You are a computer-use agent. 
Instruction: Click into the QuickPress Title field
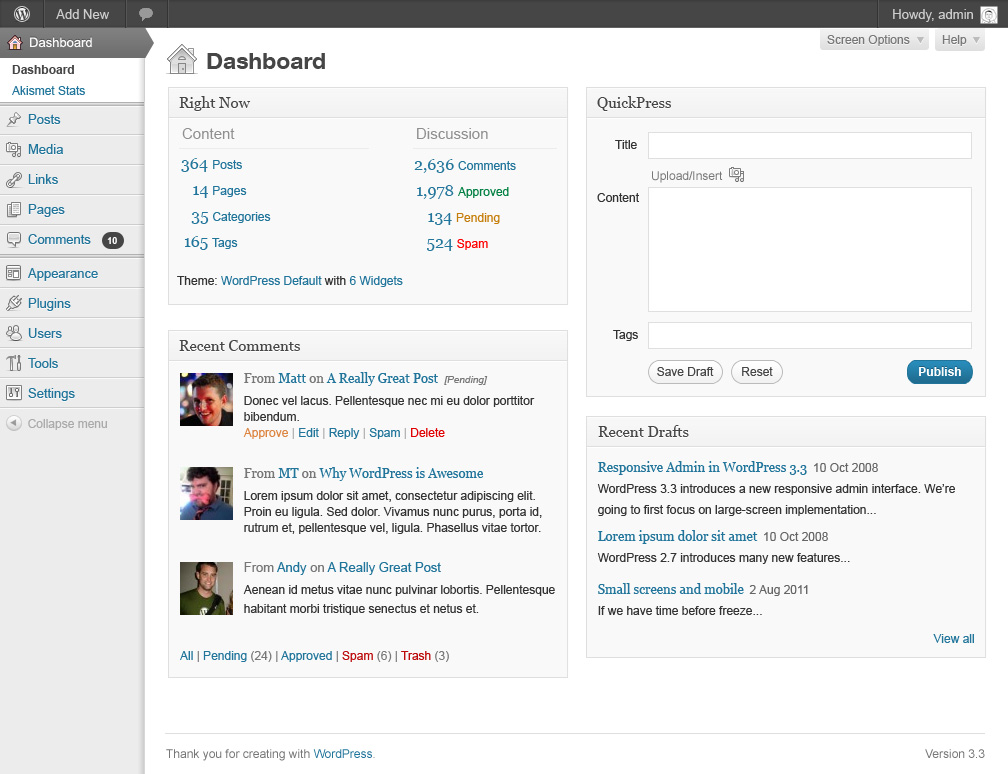(x=809, y=145)
